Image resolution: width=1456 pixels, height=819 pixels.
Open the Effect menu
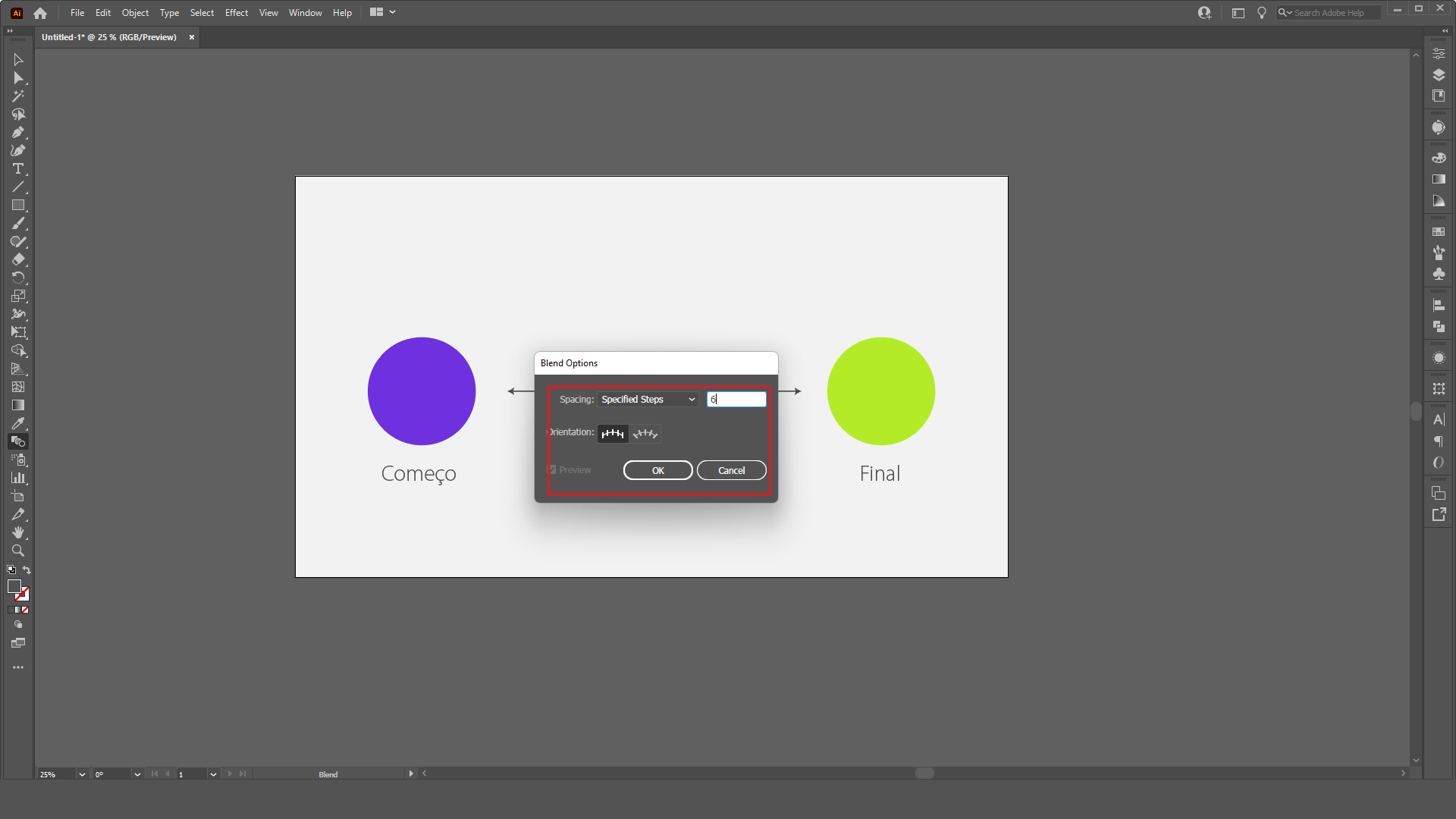[x=237, y=13]
